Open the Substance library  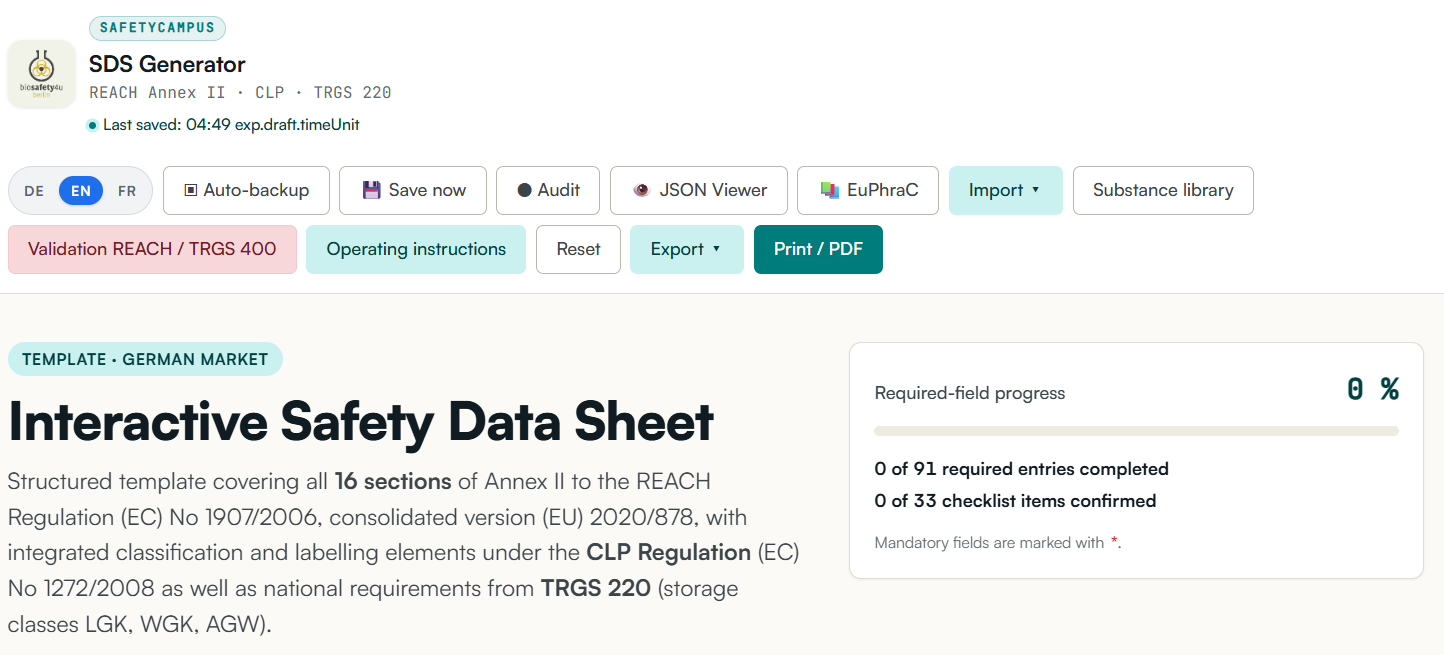(x=1163, y=190)
